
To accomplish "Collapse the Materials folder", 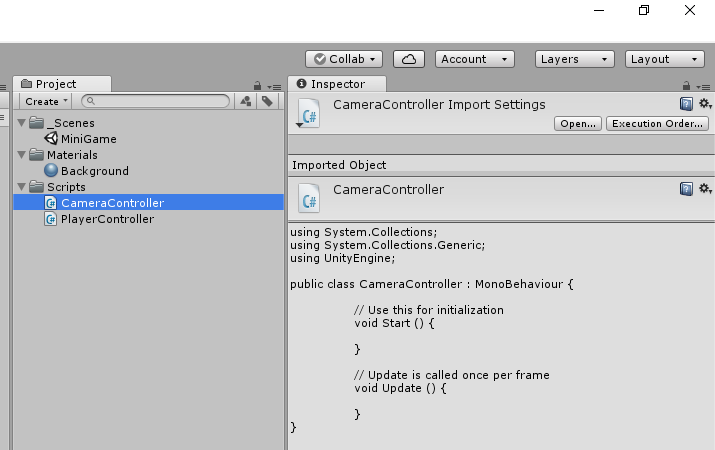I will 21,155.
